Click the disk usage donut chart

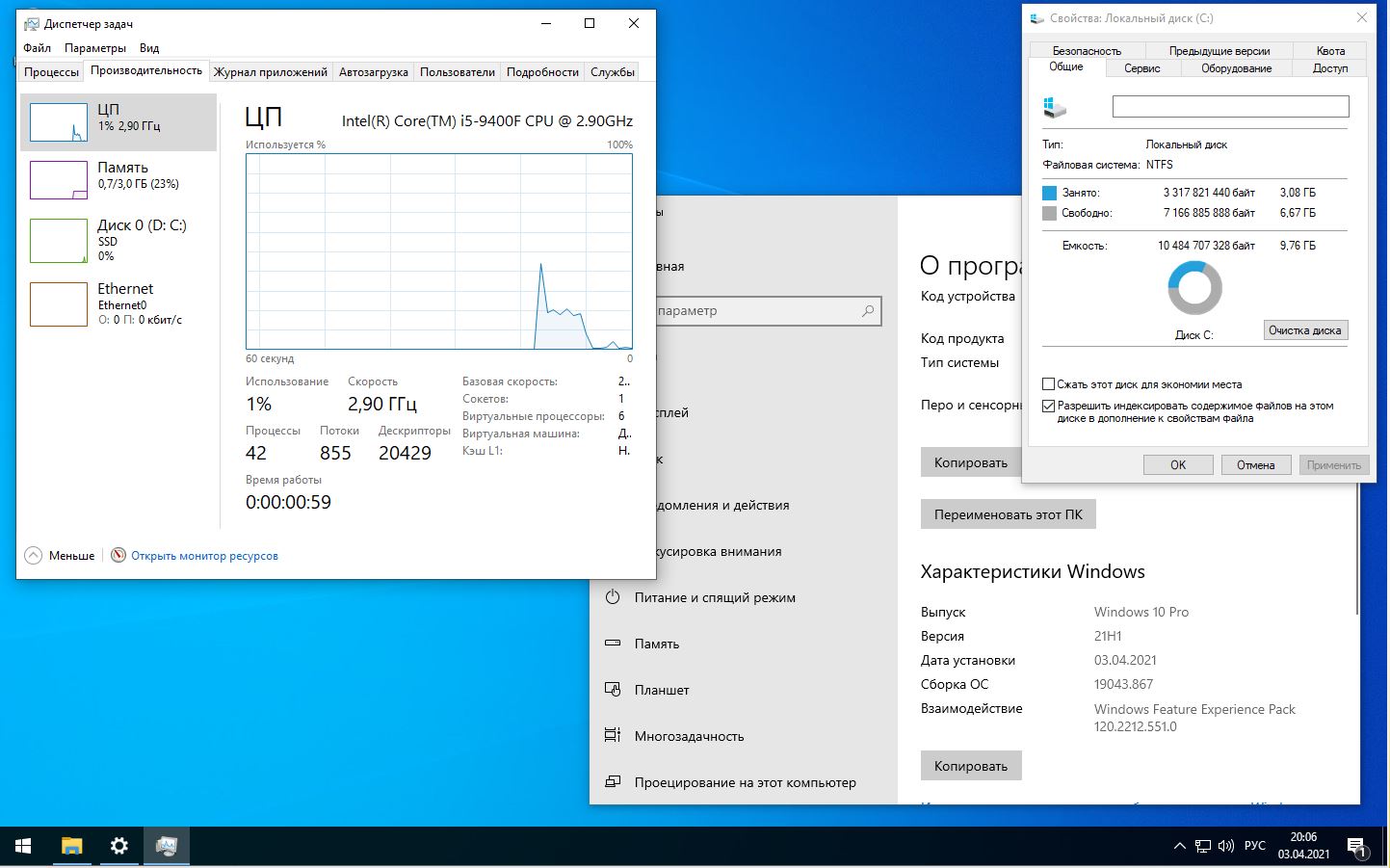1194,288
